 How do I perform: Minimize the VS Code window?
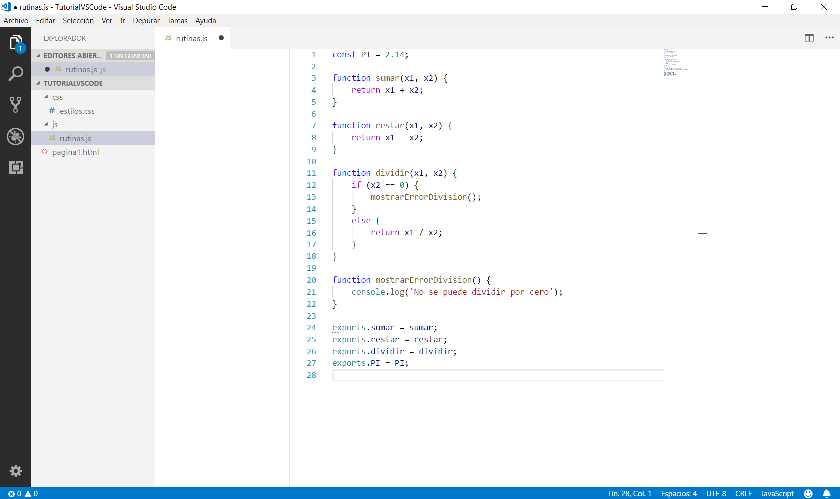[765, 7]
